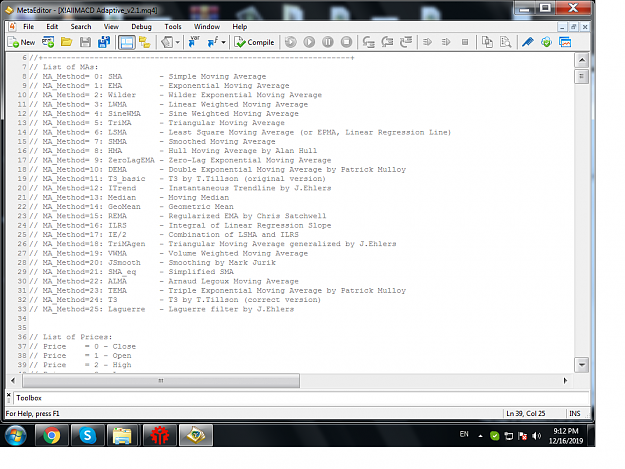Click the Step Into debug icon
This screenshot has height=469, width=625.
coord(369,42)
